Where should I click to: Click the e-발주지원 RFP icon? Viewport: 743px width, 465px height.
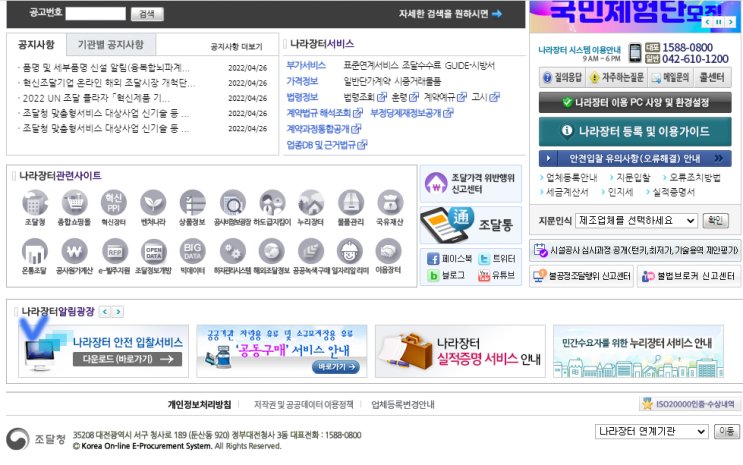(115, 251)
